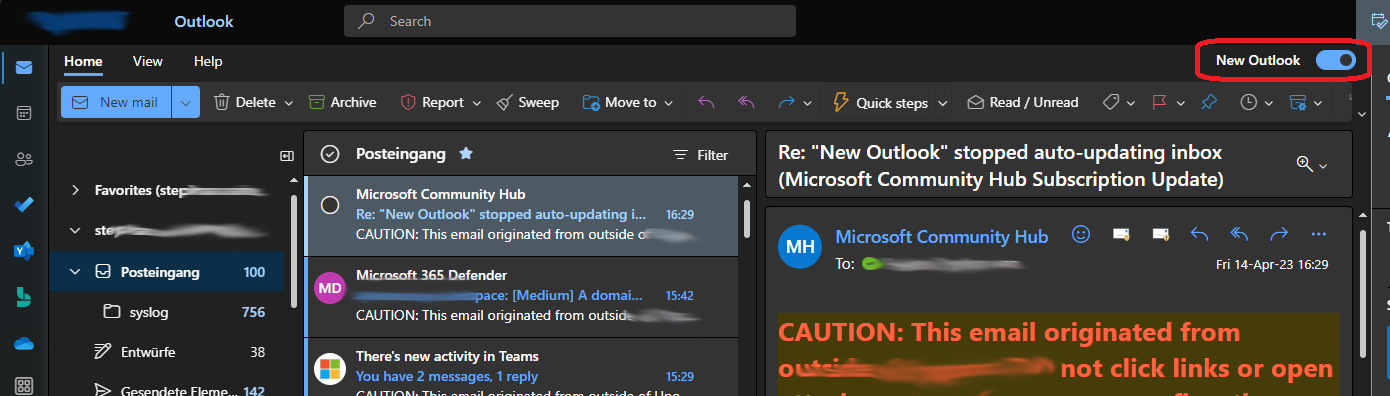Open the Delete options dropdown arrow
This screenshot has height=396, width=1390.
(x=288, y=103)
